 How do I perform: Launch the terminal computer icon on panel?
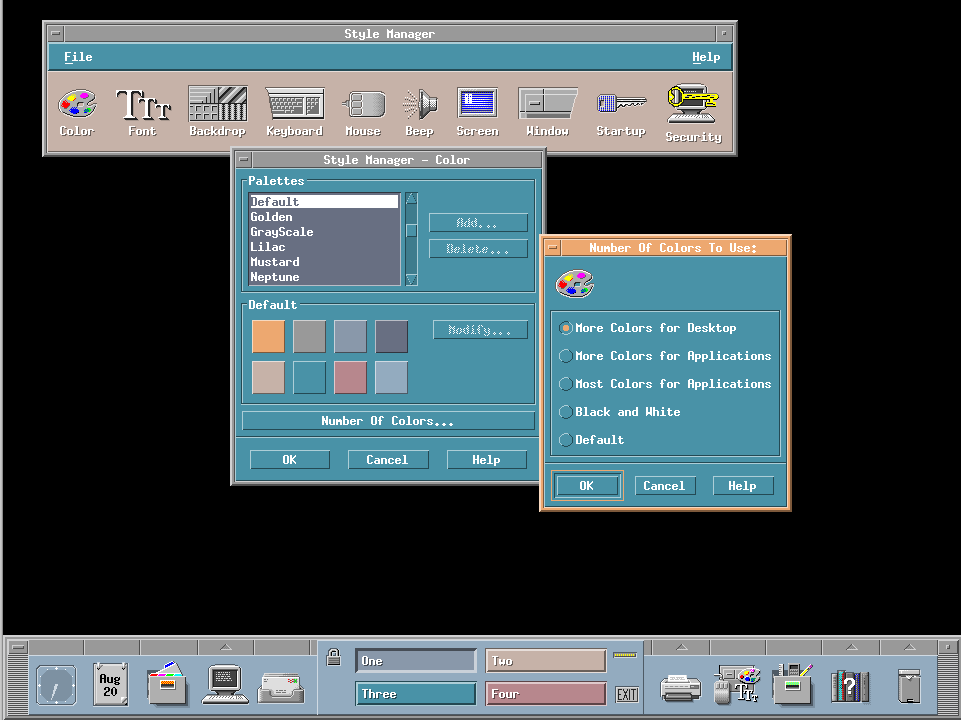pos(224,684)
